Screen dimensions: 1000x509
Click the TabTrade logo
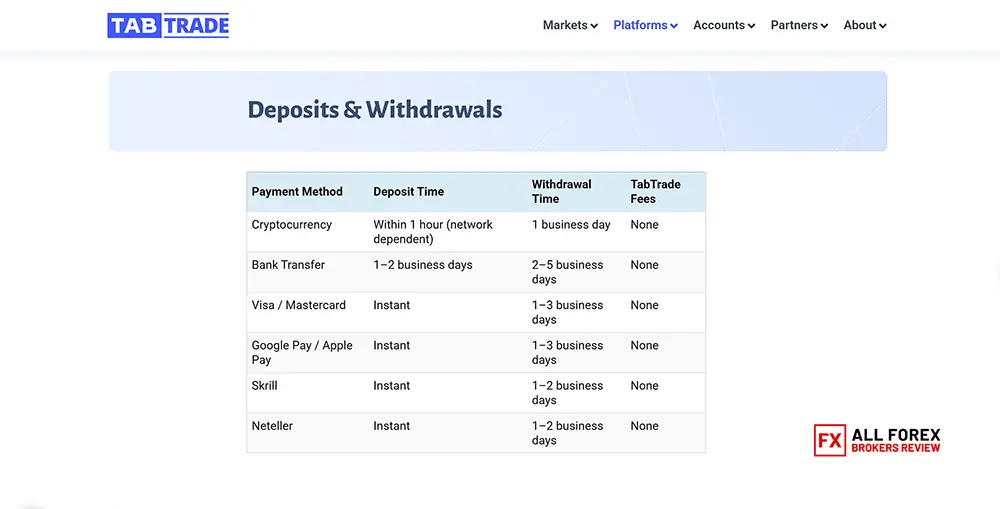[168, 26]
